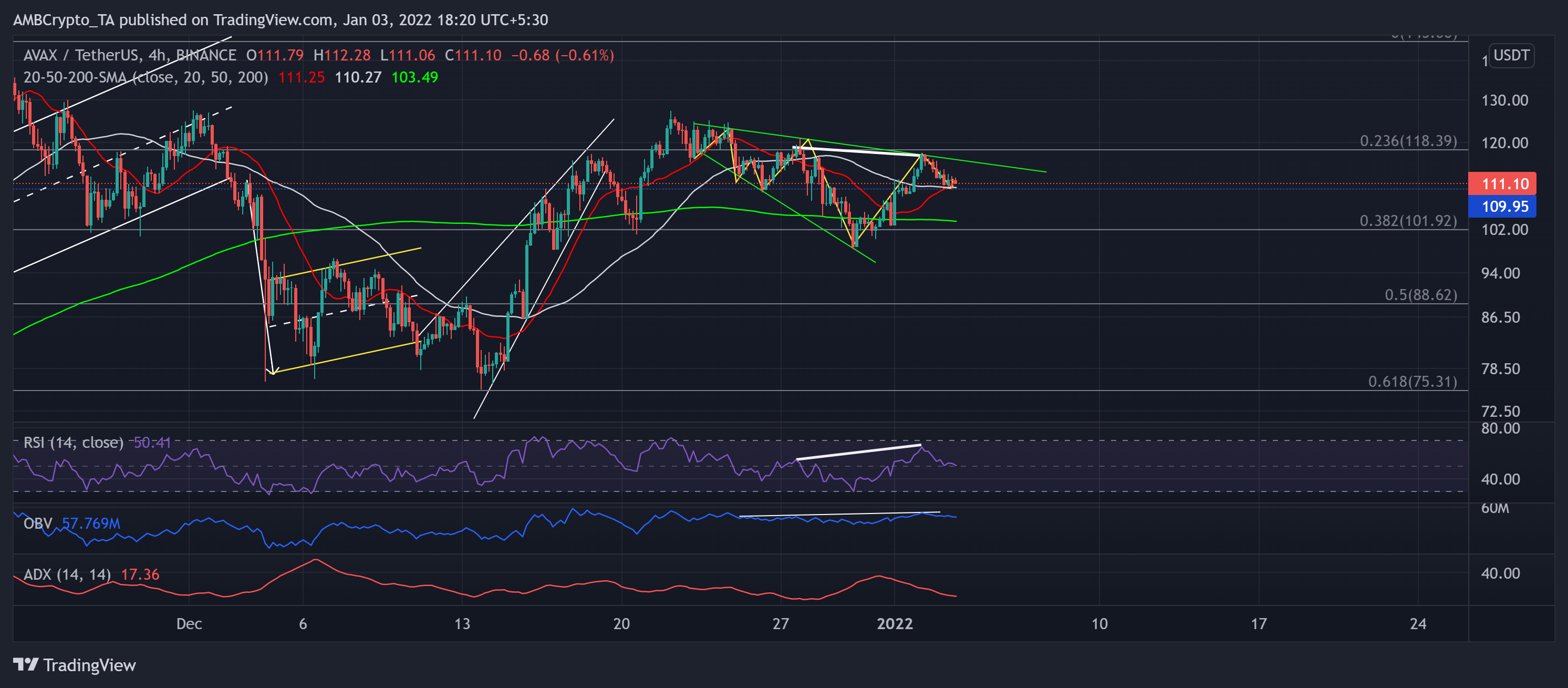
Task: Click the OBV value 57.769M
Action: [91, 523]
